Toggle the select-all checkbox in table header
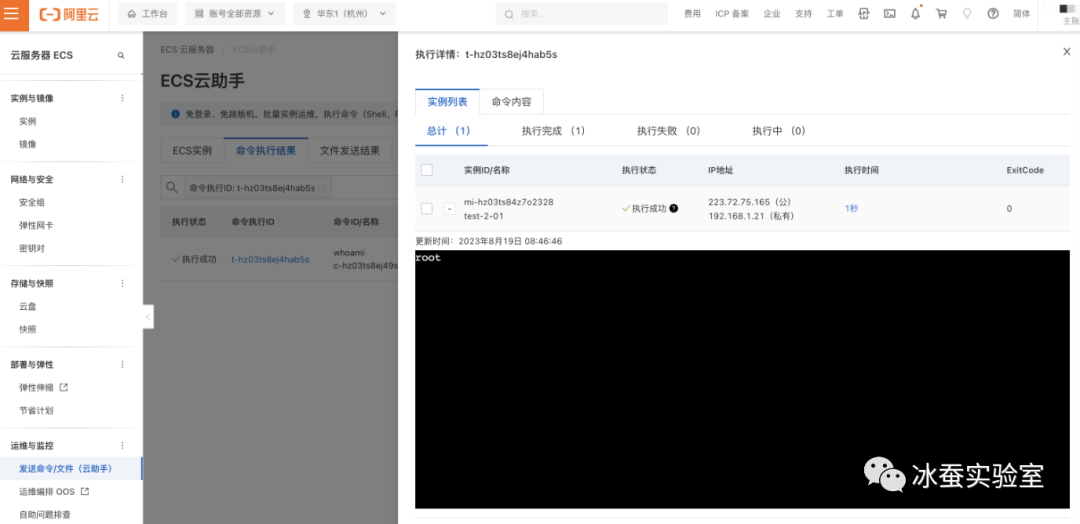The width and height of the screenshot is (1080, 524). pyautogui.click(x=427, y=170)
